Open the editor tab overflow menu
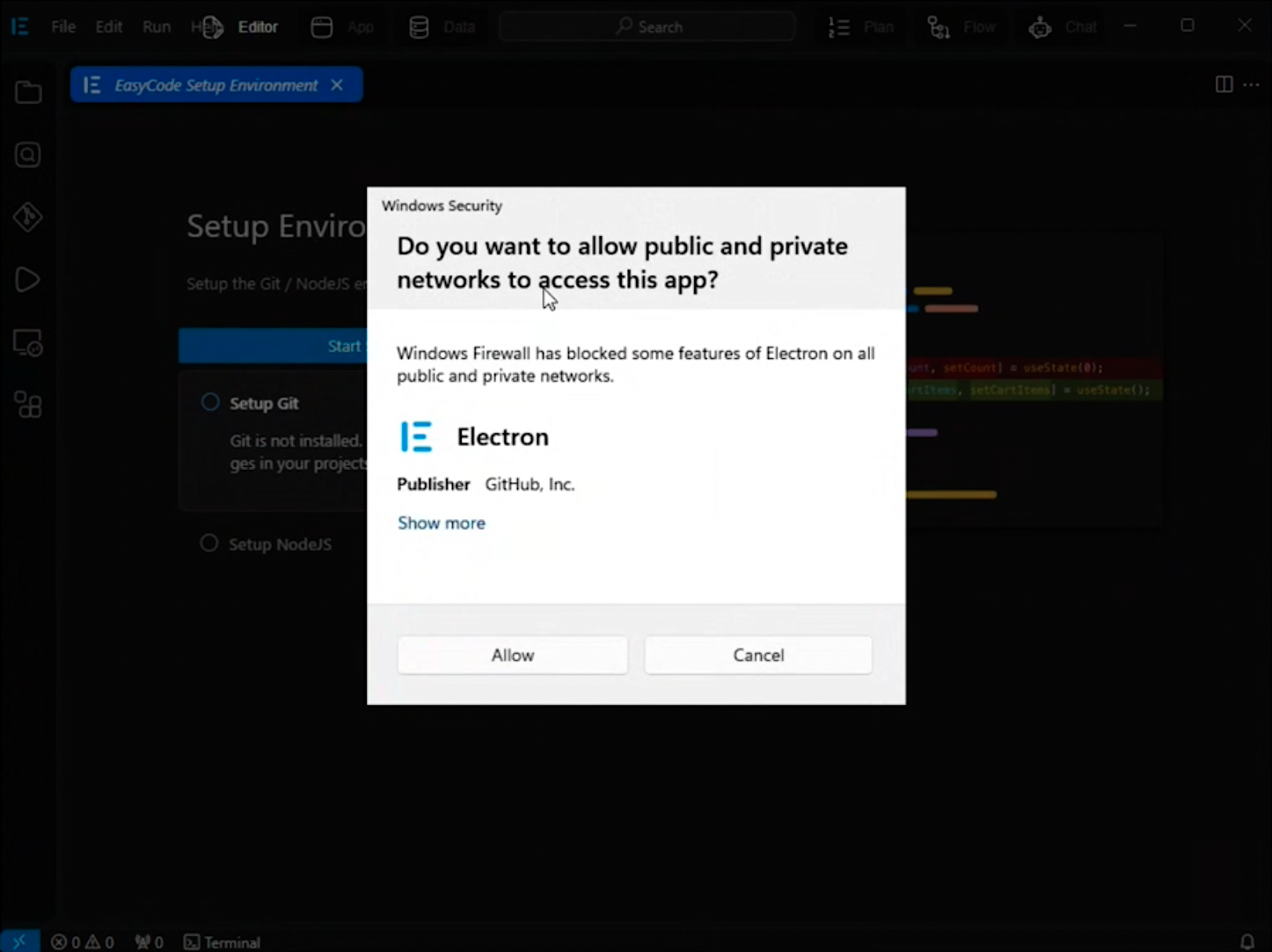Viewport: 1272px width, 952px height. [x=1252, y=84]
